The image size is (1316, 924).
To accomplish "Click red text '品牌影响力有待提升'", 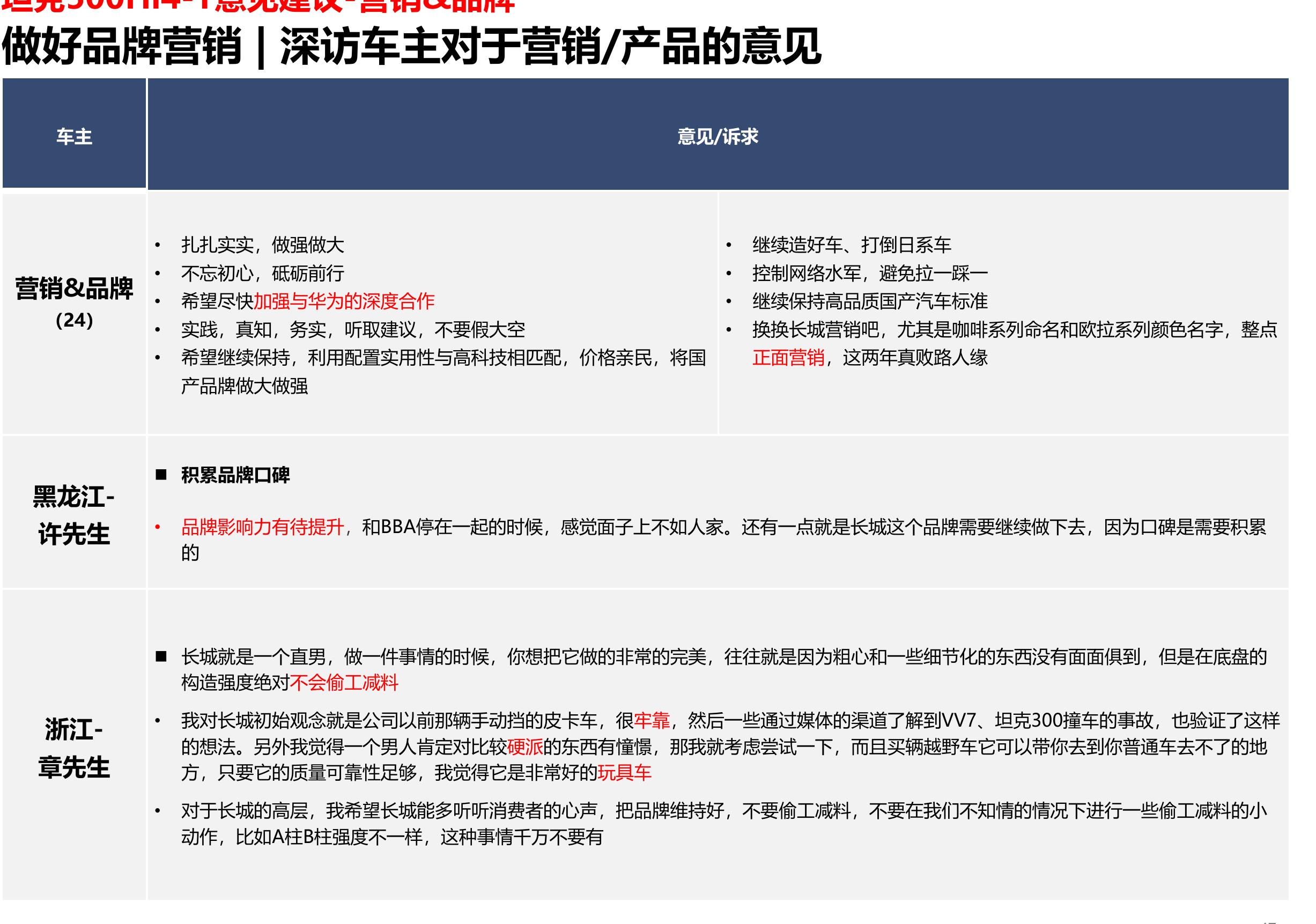I will tap(263, 527).
